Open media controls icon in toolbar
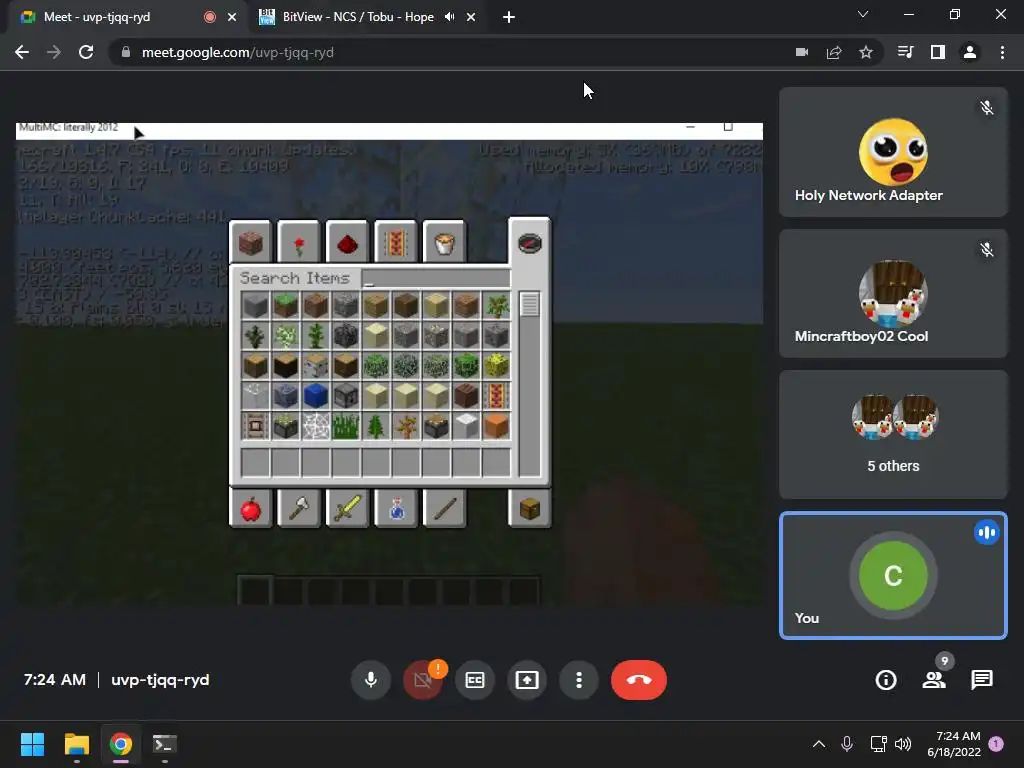 [905, 52]
